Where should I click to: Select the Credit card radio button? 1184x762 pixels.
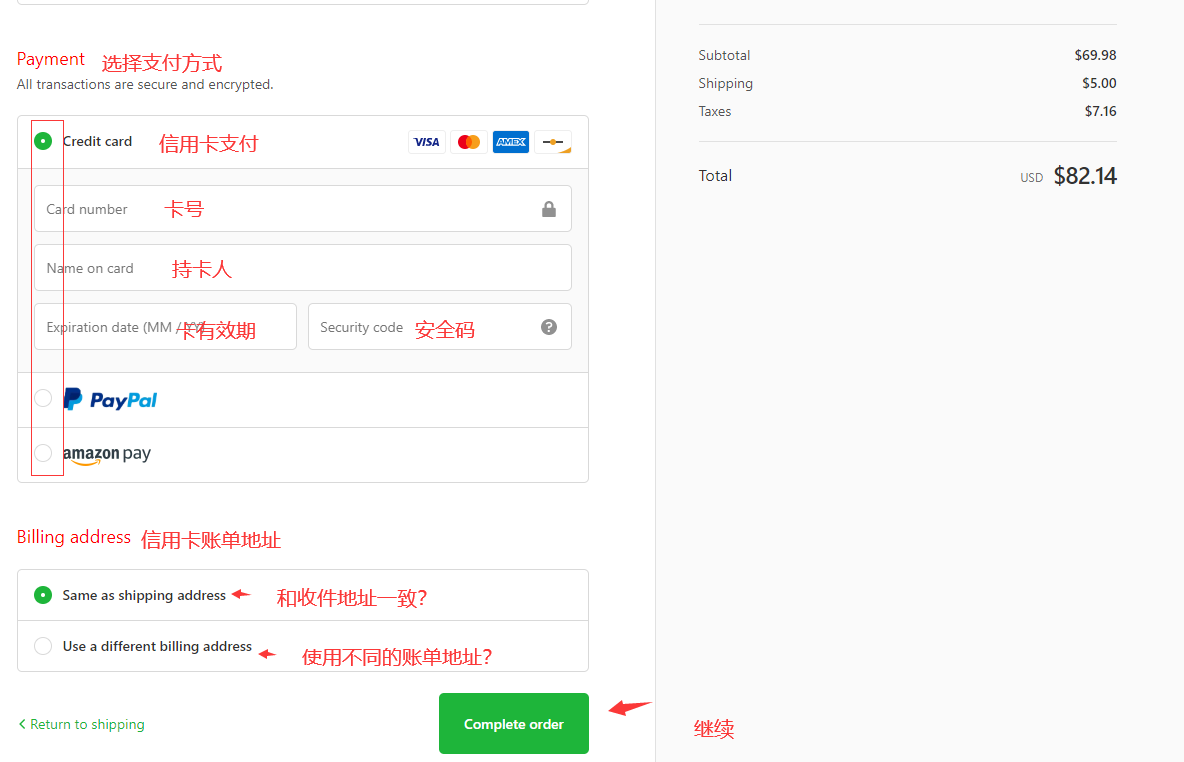coord(43,141)
